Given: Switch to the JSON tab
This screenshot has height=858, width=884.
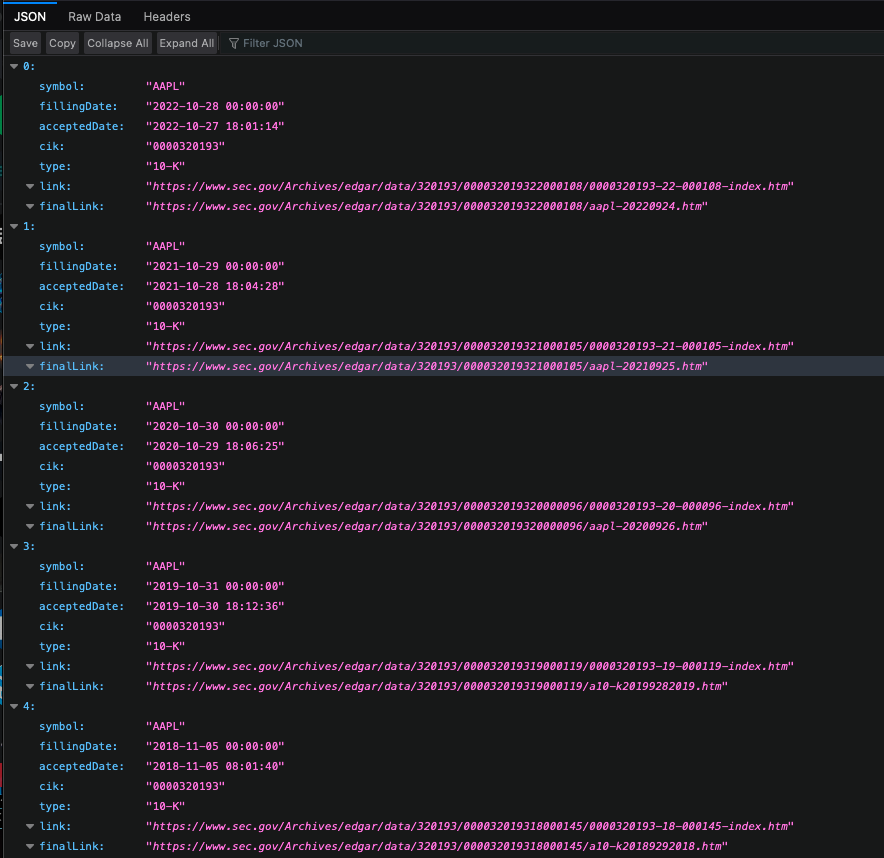Looking at the screenshot, I should pyautogui.click(x=30, y=17).
